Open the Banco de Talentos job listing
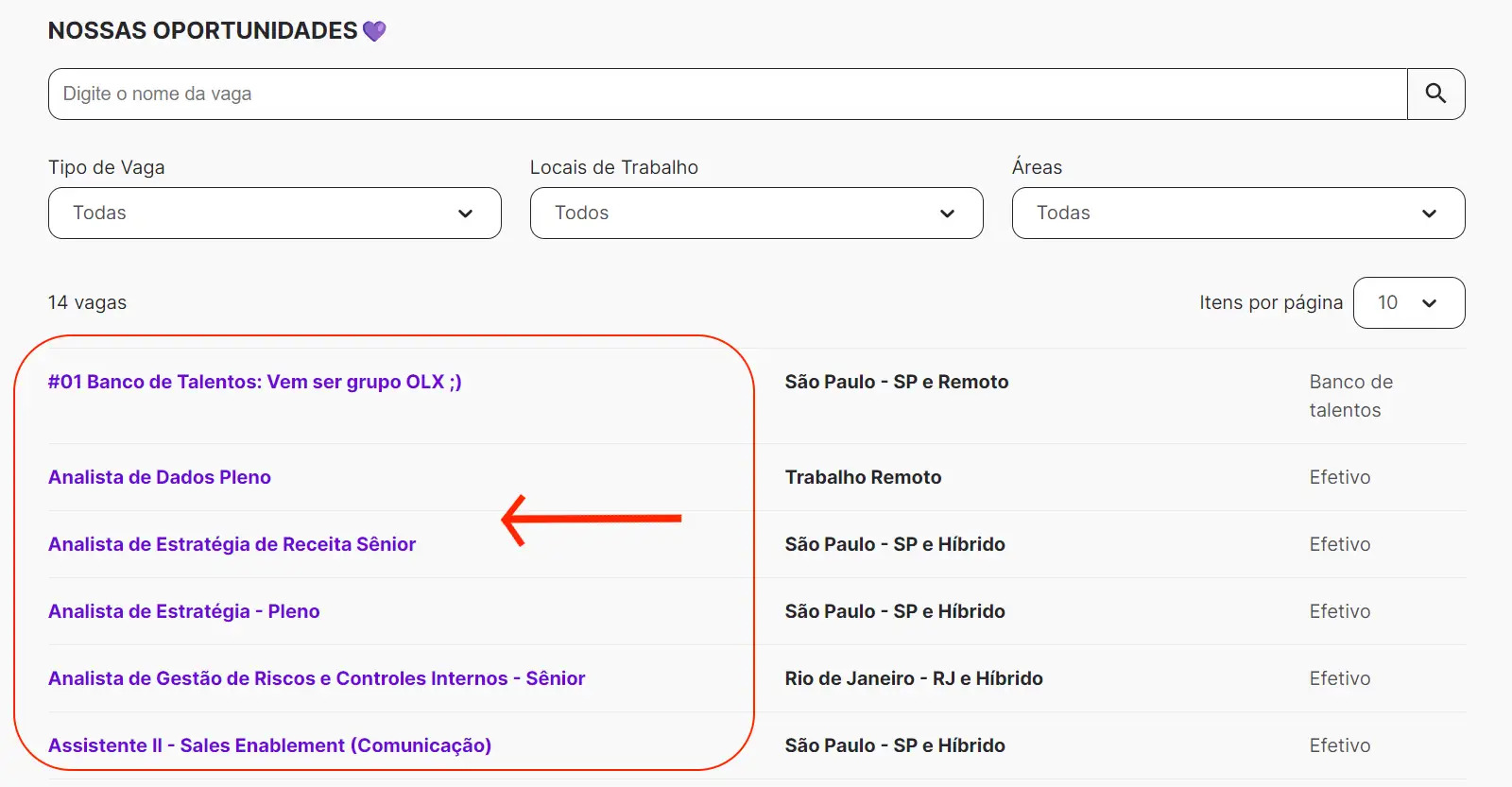The height and width of the screenshot is (787, 1512). click(x=254, y=382)
